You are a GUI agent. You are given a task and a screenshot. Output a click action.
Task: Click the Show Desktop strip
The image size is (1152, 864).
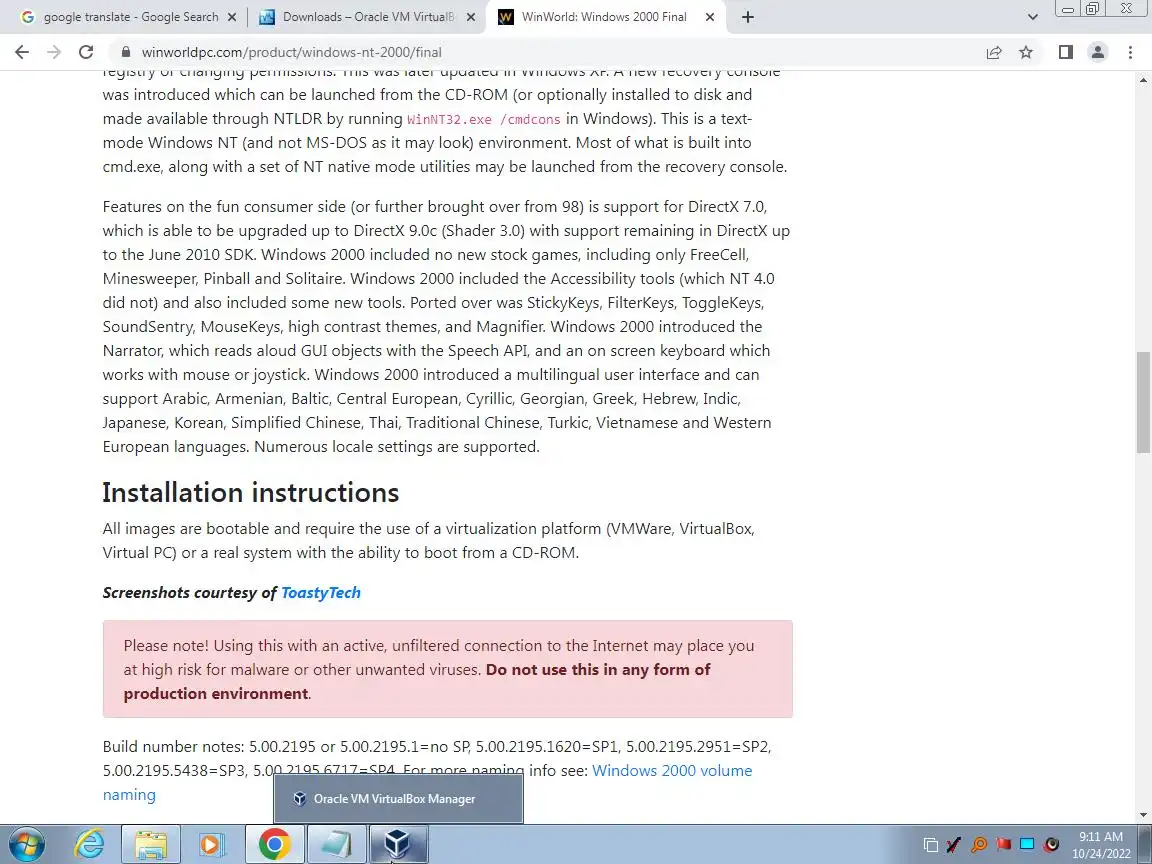(x=1145, y=844)
